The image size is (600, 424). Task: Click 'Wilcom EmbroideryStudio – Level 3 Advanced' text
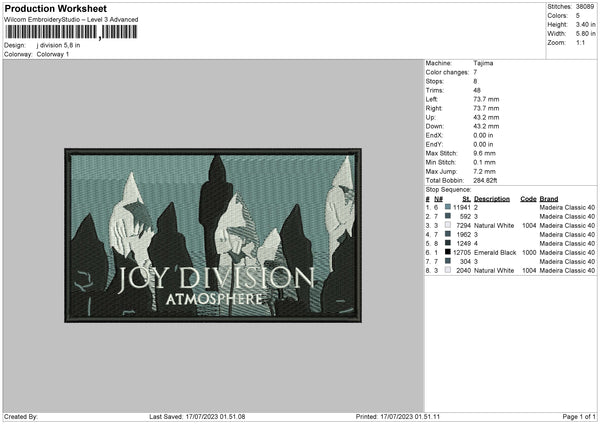(71, 20)
